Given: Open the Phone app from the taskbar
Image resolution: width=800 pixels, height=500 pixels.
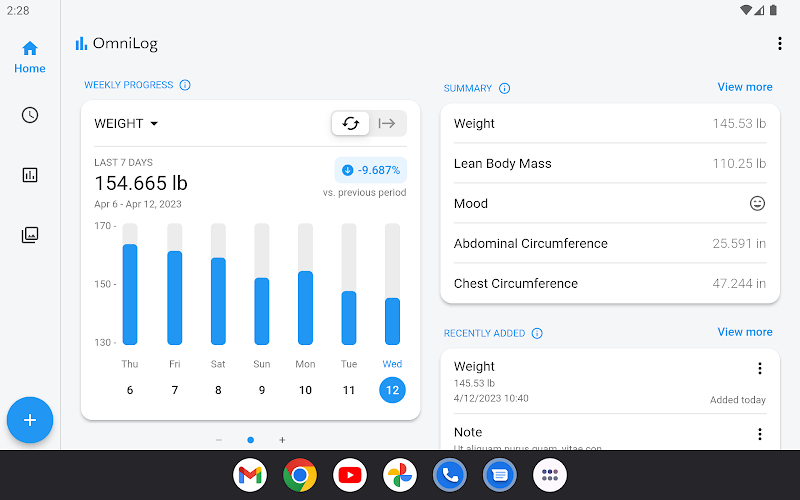Looking at the screenshot, I should (450, 476).
